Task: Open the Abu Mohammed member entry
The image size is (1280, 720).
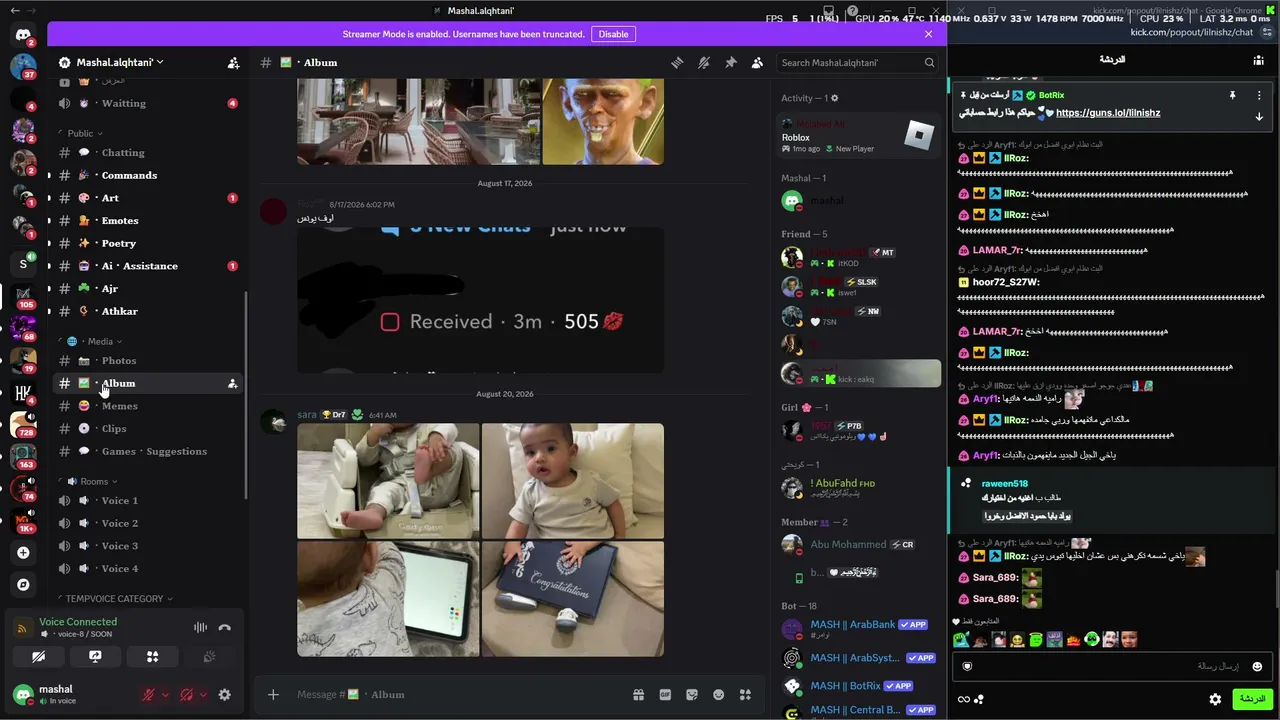Action: tap(860, 545)
